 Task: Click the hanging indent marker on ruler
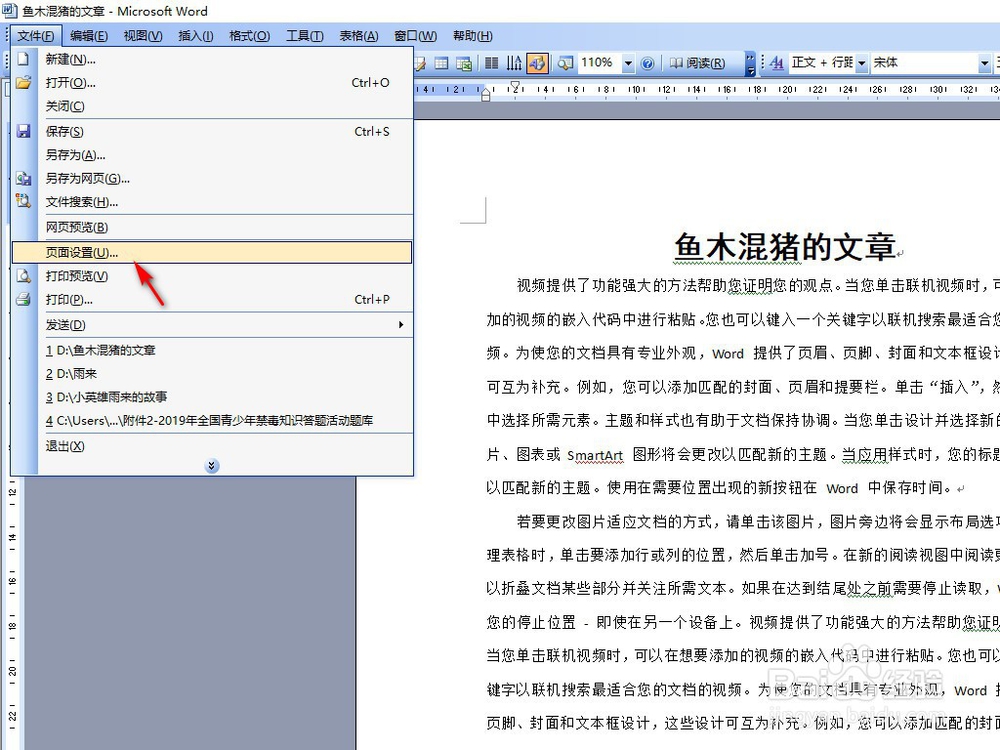point(486,94)
